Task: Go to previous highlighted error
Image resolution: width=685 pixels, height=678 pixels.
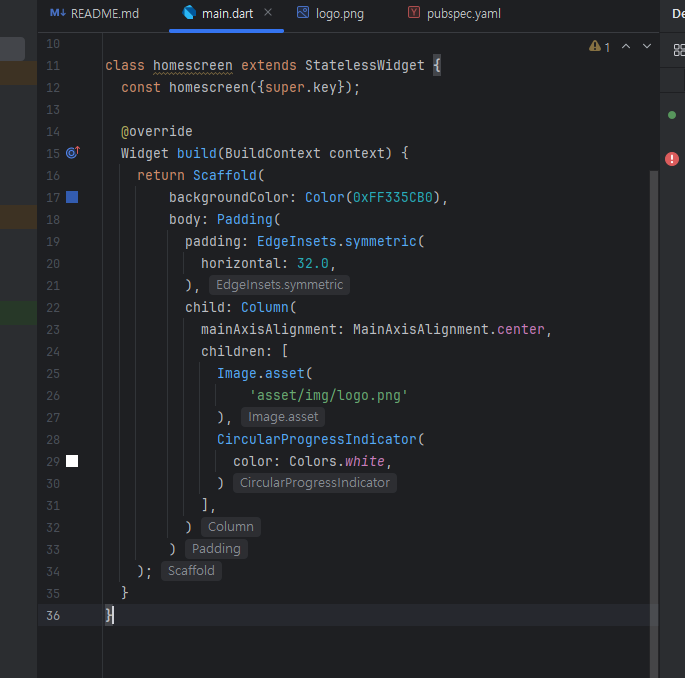Action: tap(626, 46)
